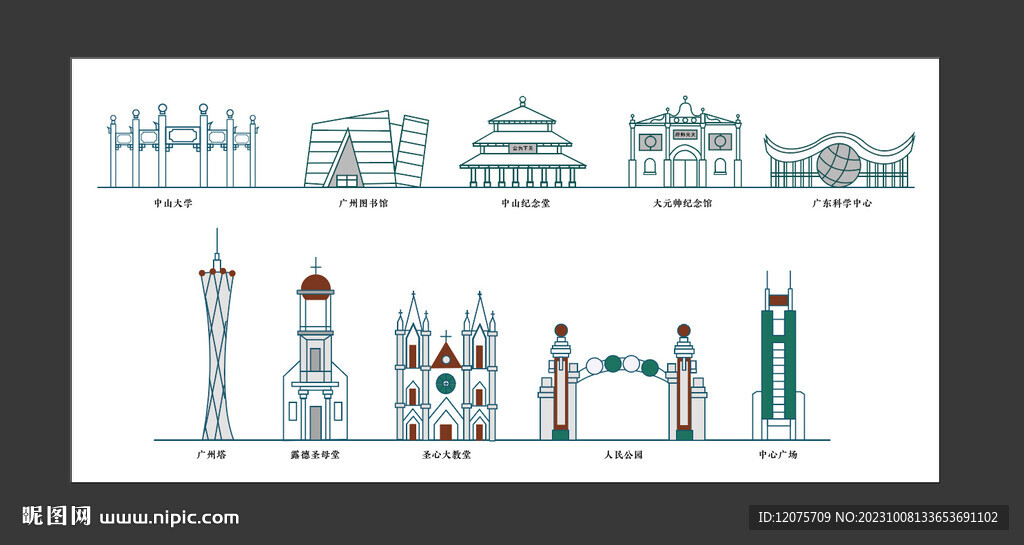1024x545 pixels.
Task: Select the Generalissimo Memorial Hall building icon
Action: [684, 144]
